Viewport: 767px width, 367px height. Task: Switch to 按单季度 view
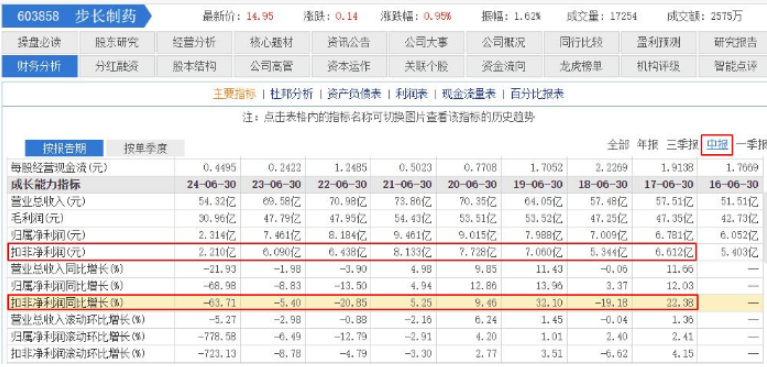(145, 148)
